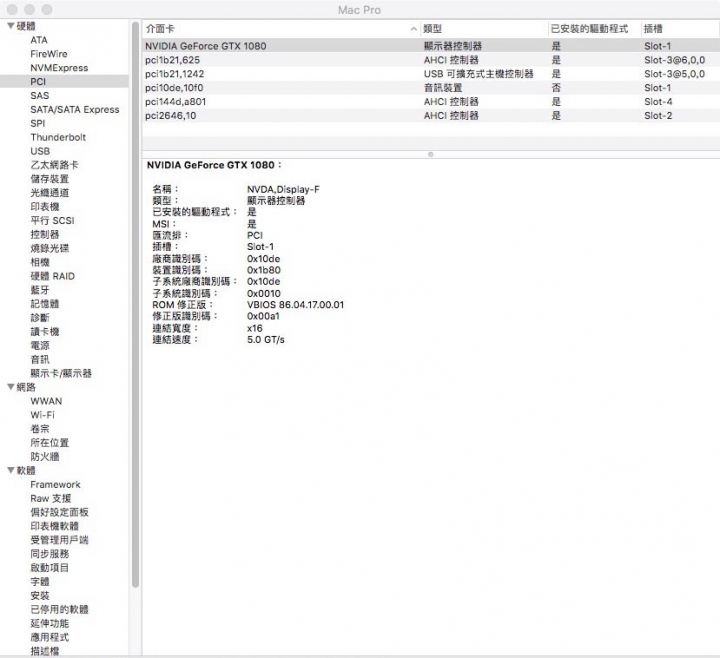Select 安裝 installations entry
The image size is (720, 658).
[x=40, y=596]
